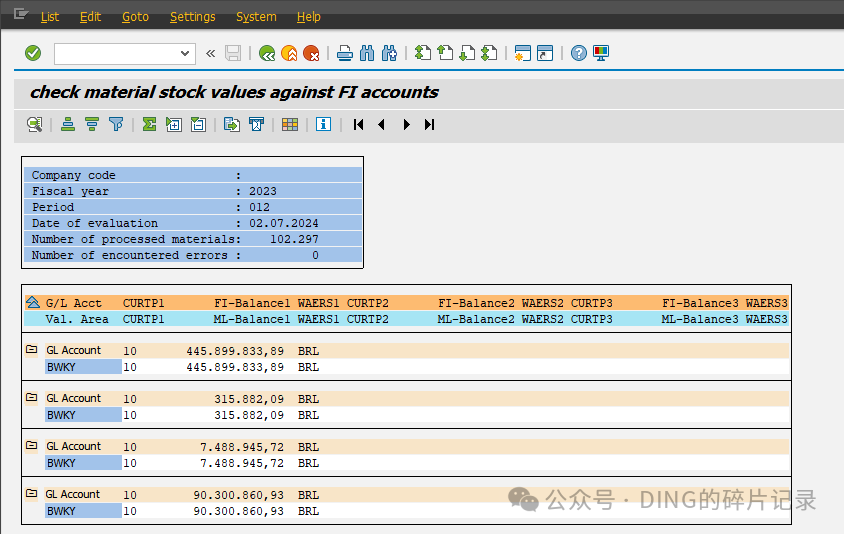
Task: Click the mail recipient envelope icon
Action: coord(256,125)
